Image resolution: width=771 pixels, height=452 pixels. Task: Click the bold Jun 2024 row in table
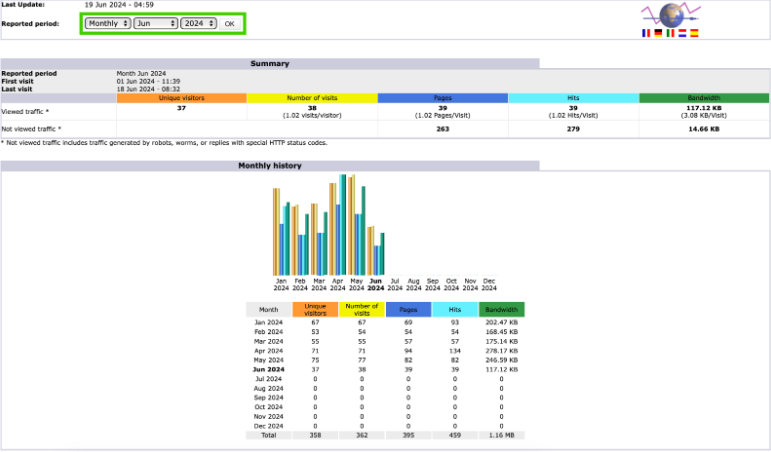coord(269,369)
